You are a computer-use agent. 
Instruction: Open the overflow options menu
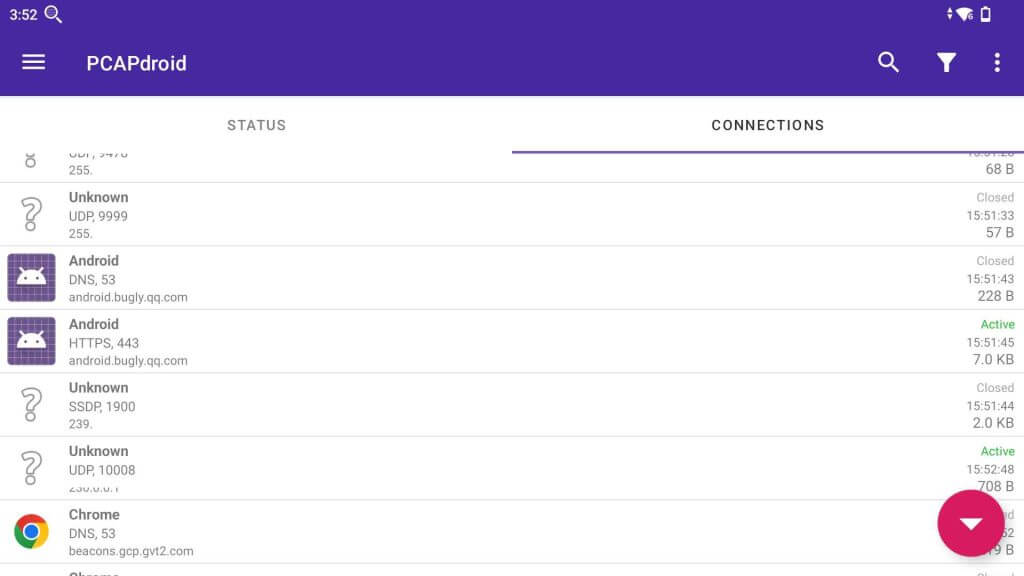tap(996, 62)
